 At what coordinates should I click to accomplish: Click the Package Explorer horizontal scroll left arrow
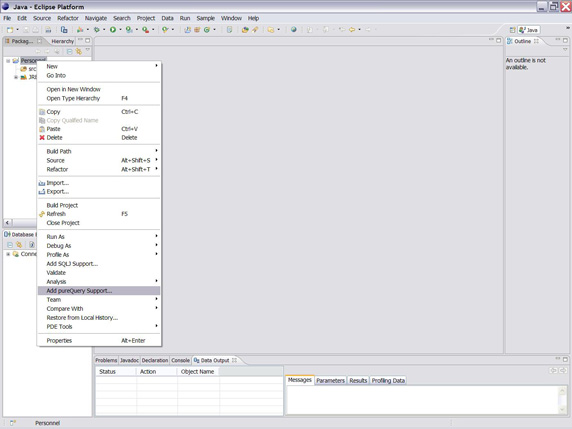(7, 222)
